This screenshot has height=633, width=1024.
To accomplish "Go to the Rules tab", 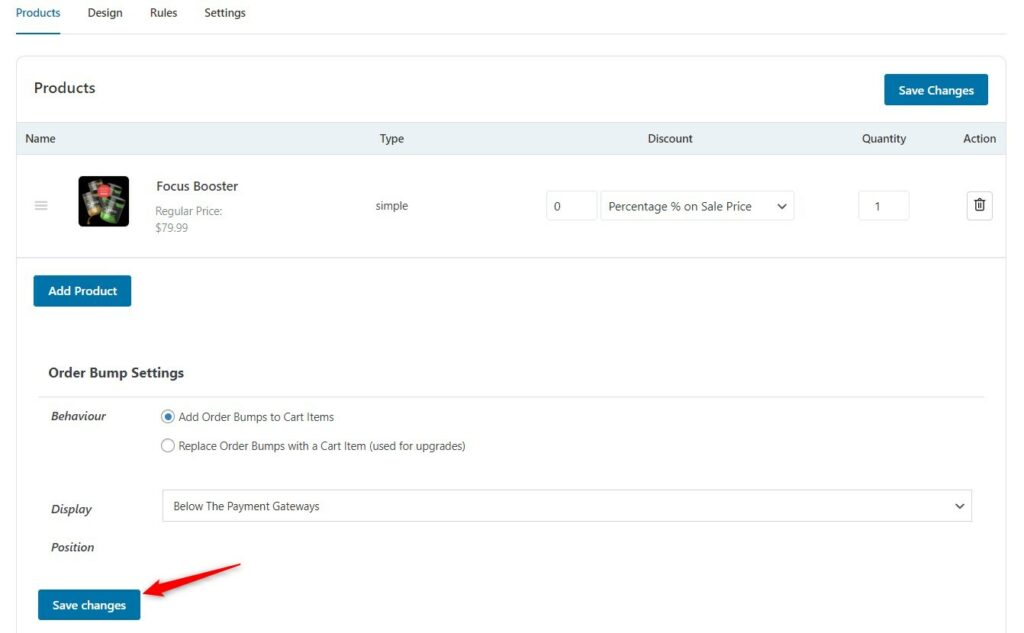I will tap(163, 13).
